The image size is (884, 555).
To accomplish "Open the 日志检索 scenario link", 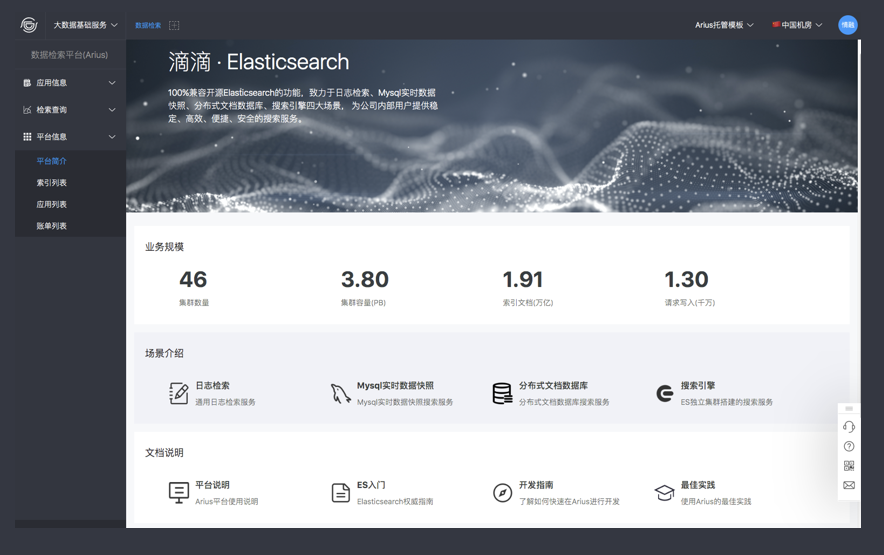I will click(x=213, y=386).
